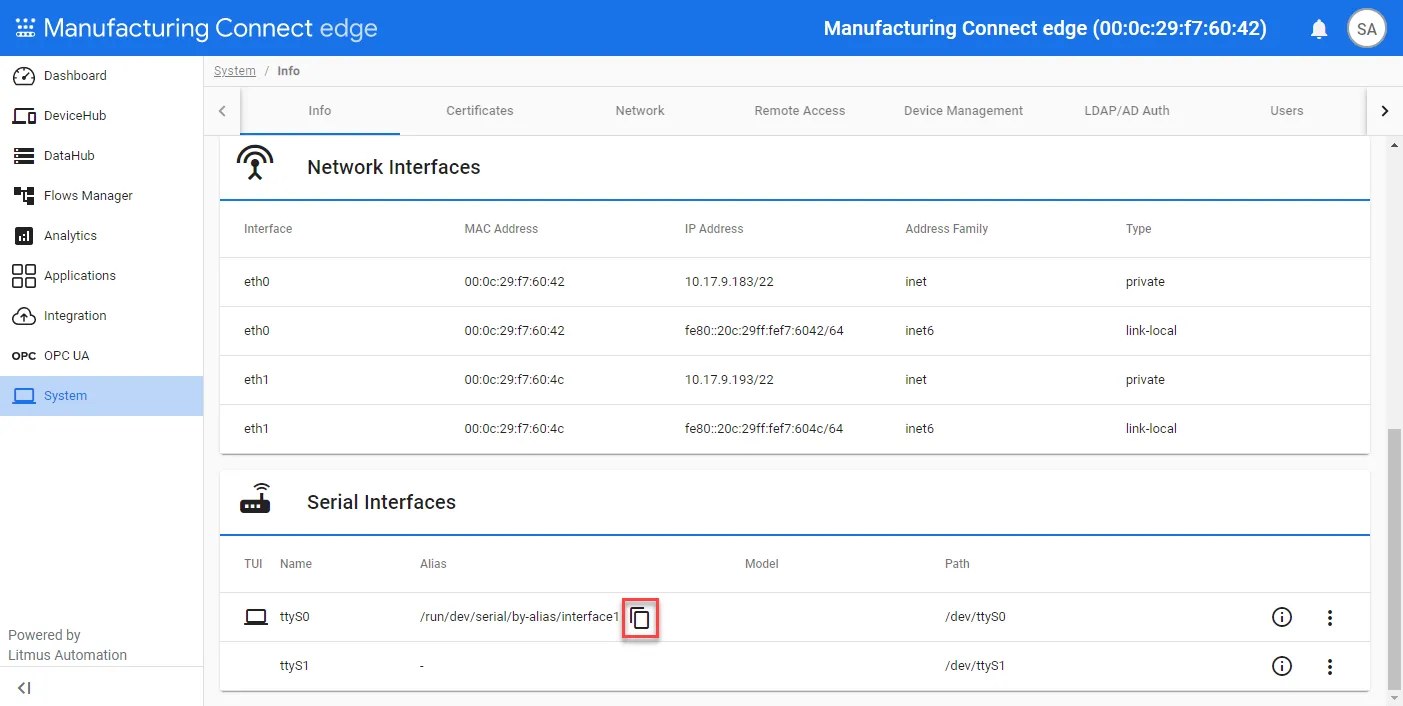
Task: Copy the ttyS0 alias path
Action: (x=640, y=618)
